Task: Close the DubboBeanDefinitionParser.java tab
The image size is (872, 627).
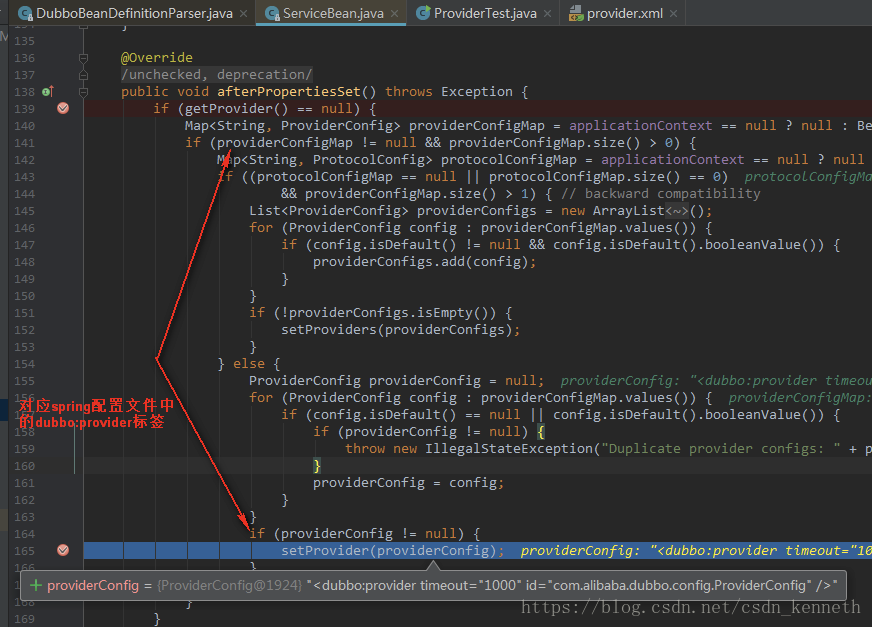Action: (244, 14)
